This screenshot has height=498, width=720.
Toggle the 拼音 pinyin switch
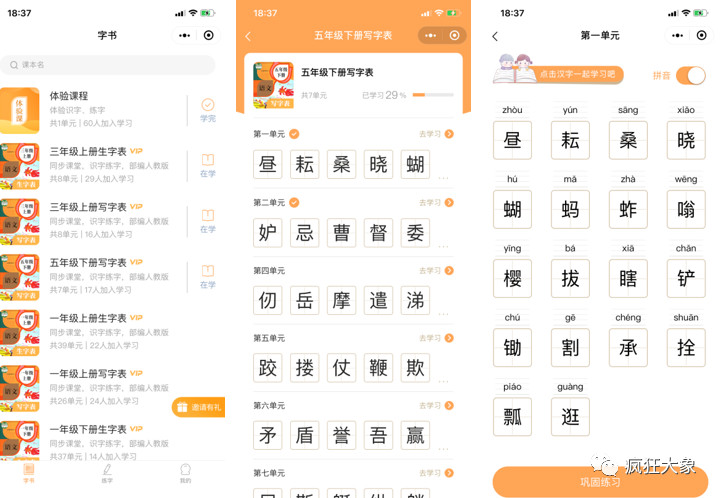[691, 76]
